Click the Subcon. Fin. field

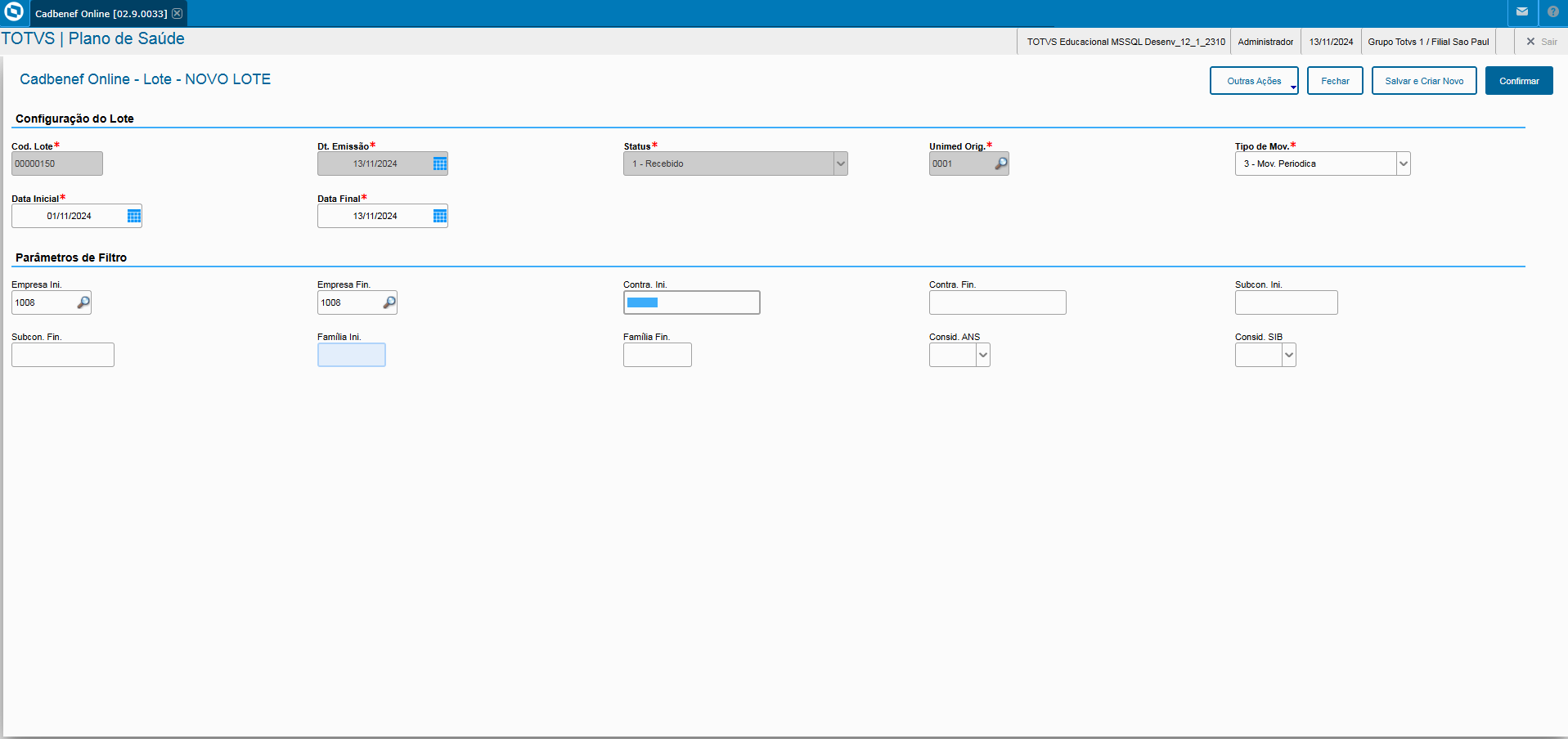[63, 355]
